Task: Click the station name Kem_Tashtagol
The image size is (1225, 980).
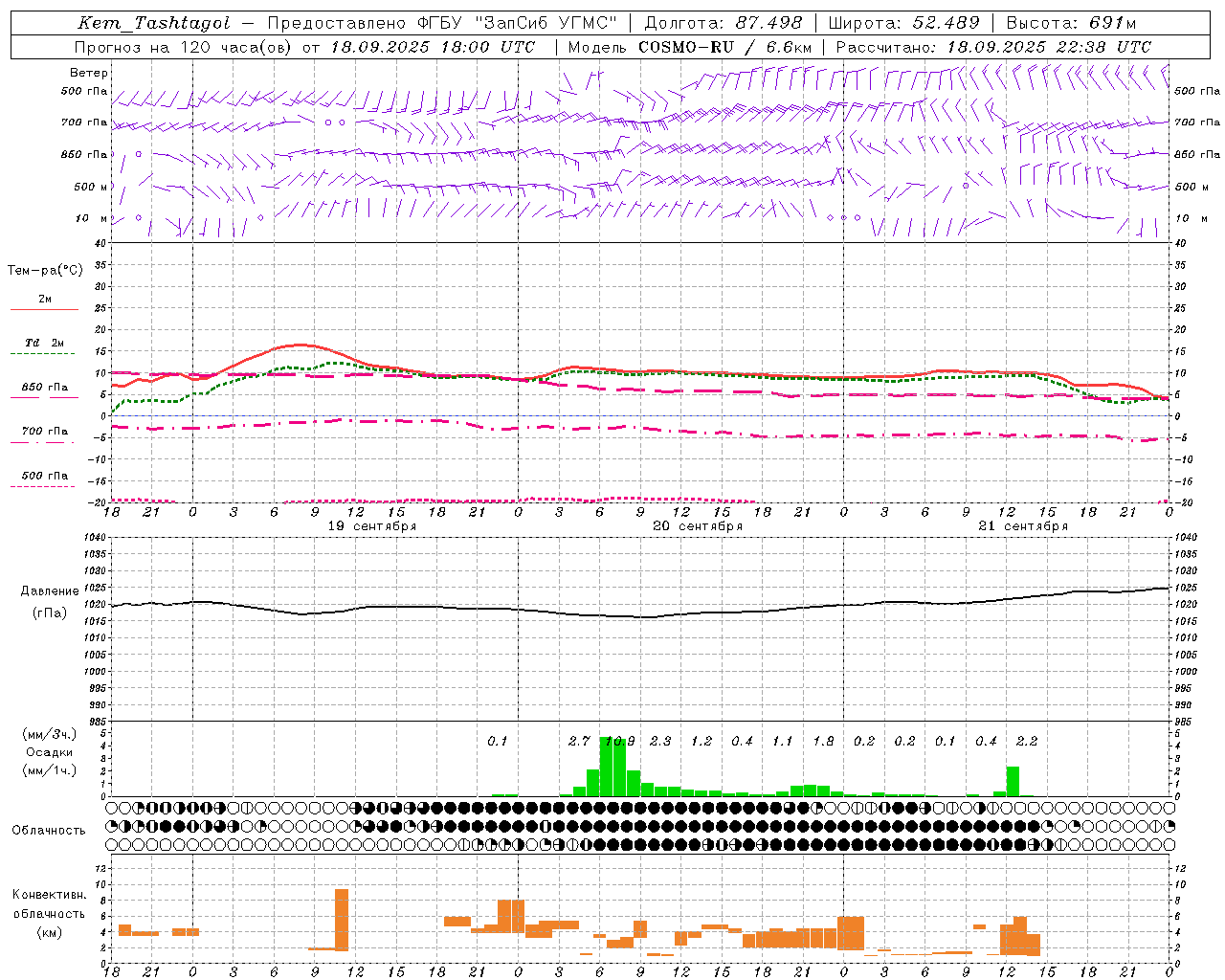Action: click(154, 23)
